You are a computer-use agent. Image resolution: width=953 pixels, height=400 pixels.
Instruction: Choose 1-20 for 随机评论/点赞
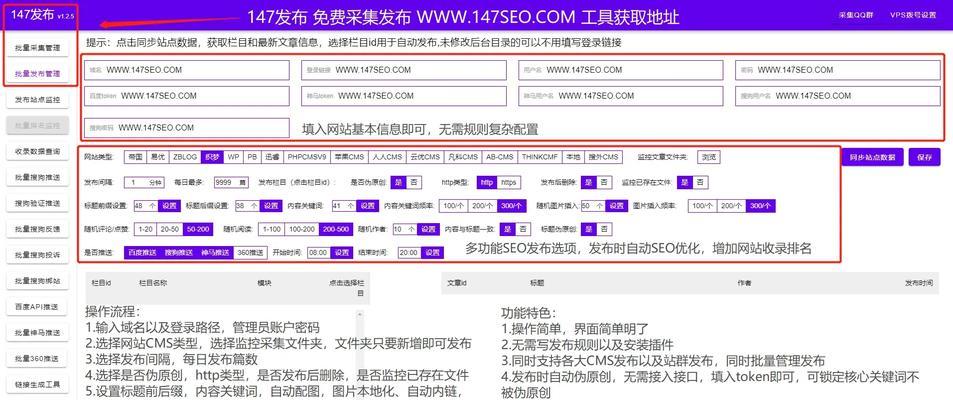tap(145, 229)
